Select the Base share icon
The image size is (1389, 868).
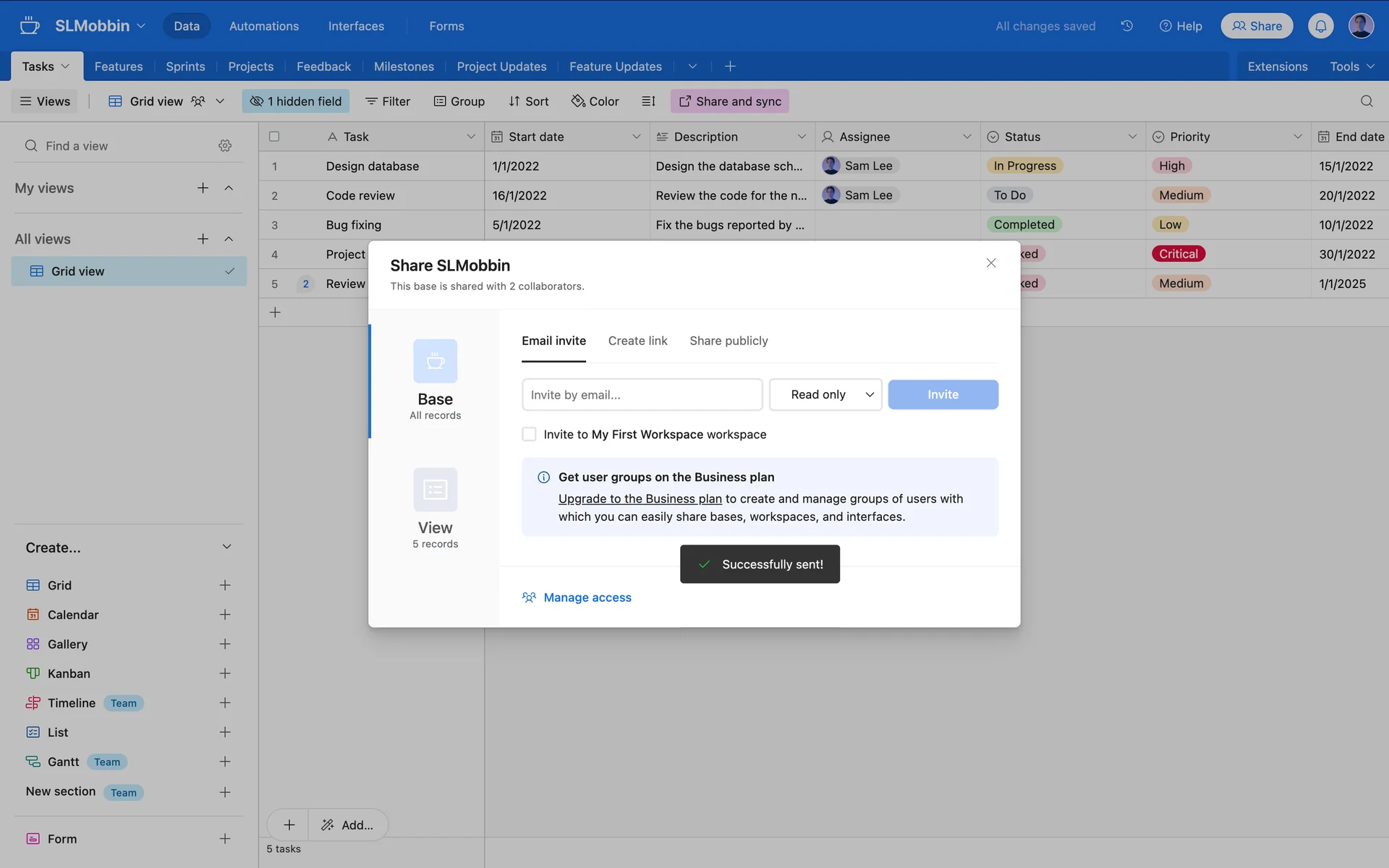click(435, 362)
